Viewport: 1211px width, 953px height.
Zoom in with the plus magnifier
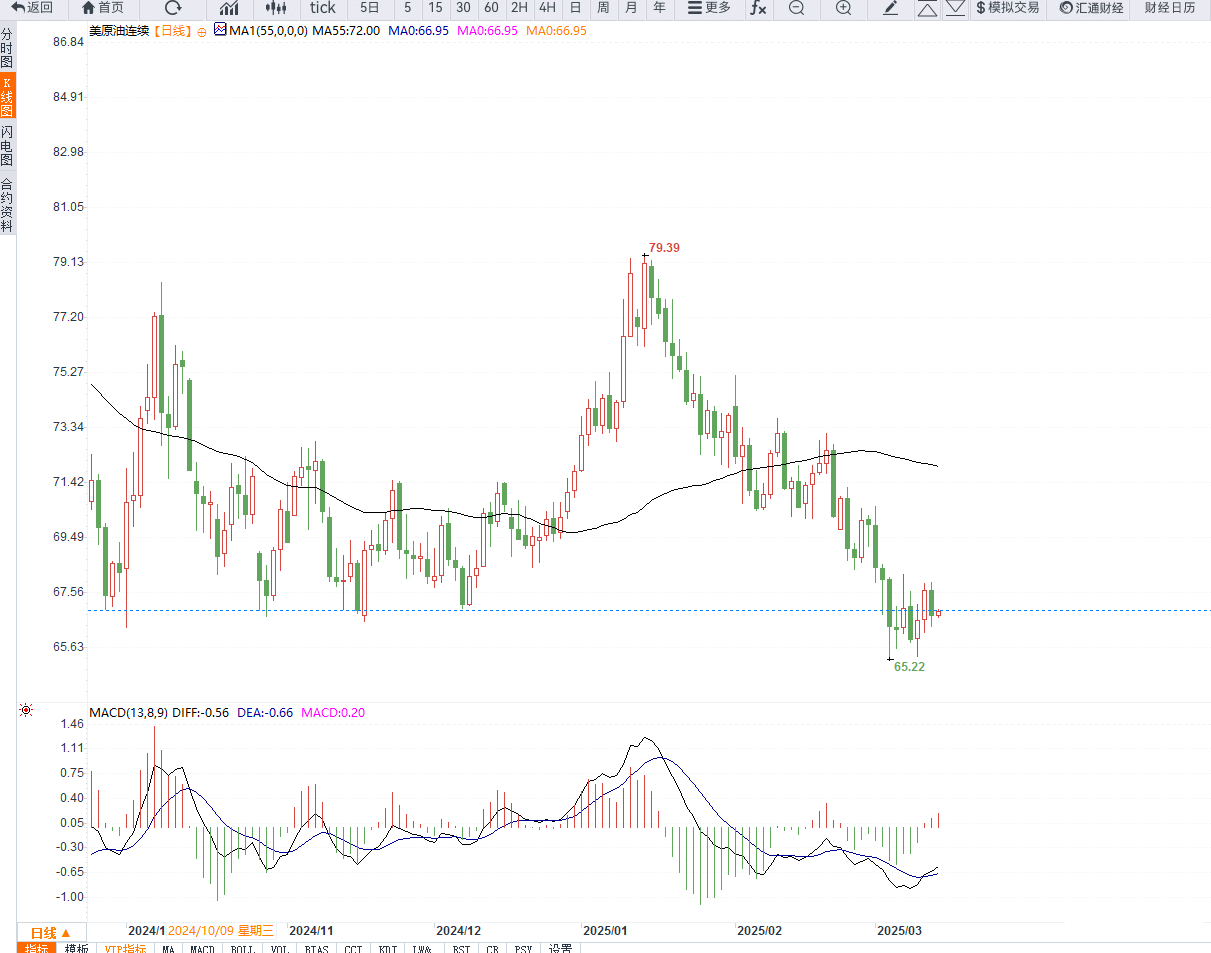click(x=844, y=8)
